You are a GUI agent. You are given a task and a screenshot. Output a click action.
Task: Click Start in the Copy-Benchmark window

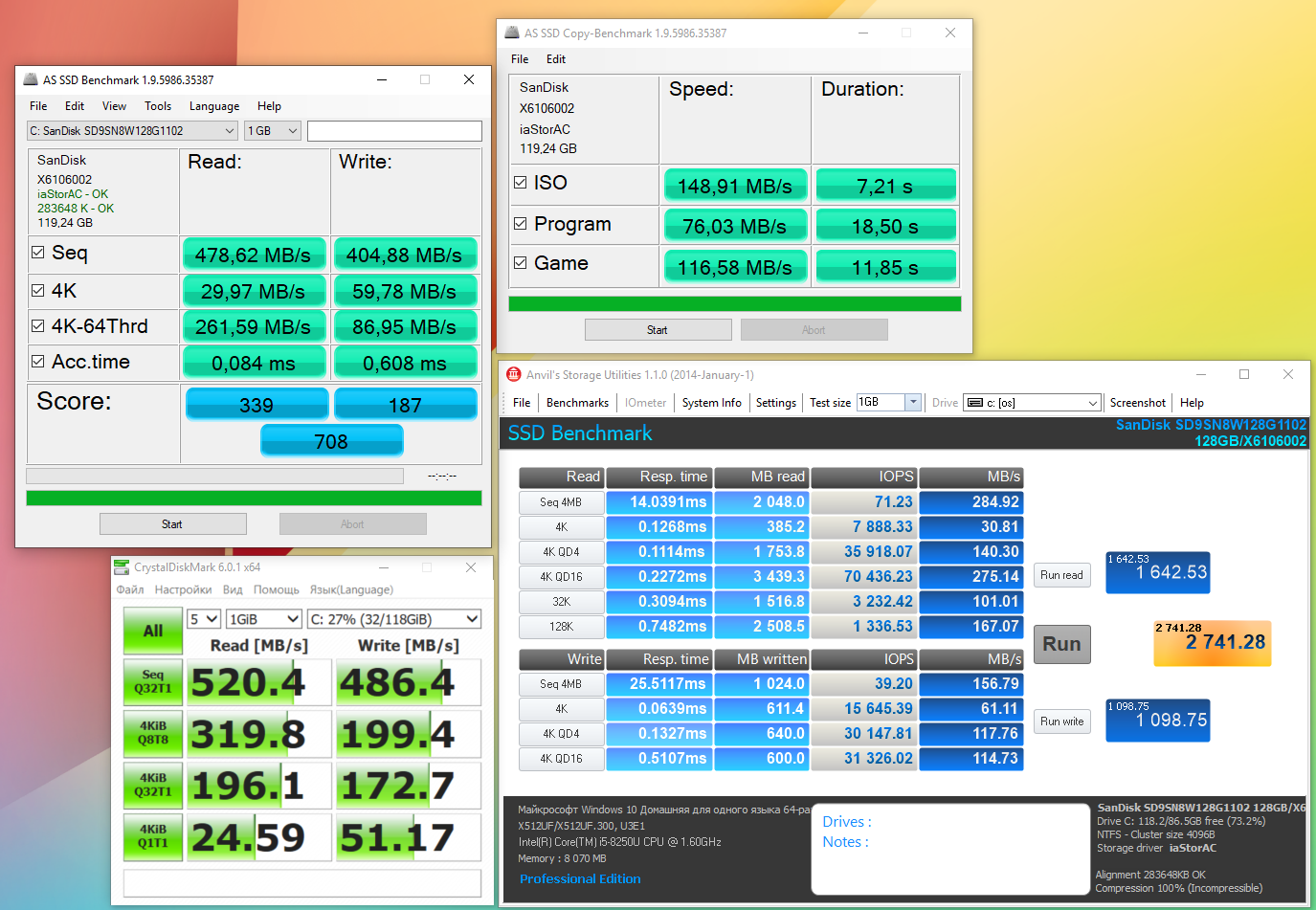coord(658,330)
